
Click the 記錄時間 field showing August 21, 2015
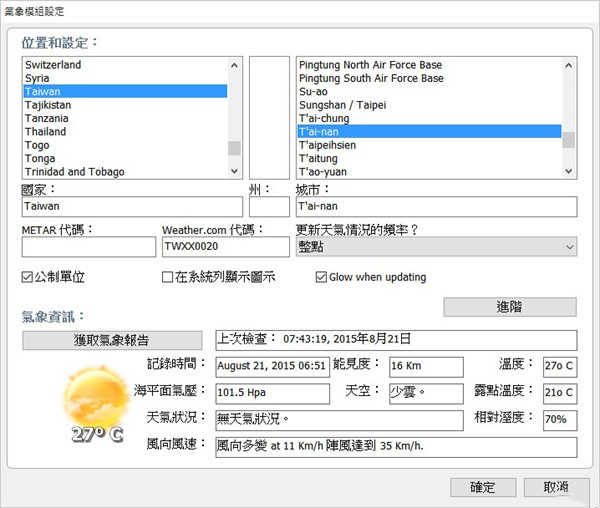tap(272, 367)
